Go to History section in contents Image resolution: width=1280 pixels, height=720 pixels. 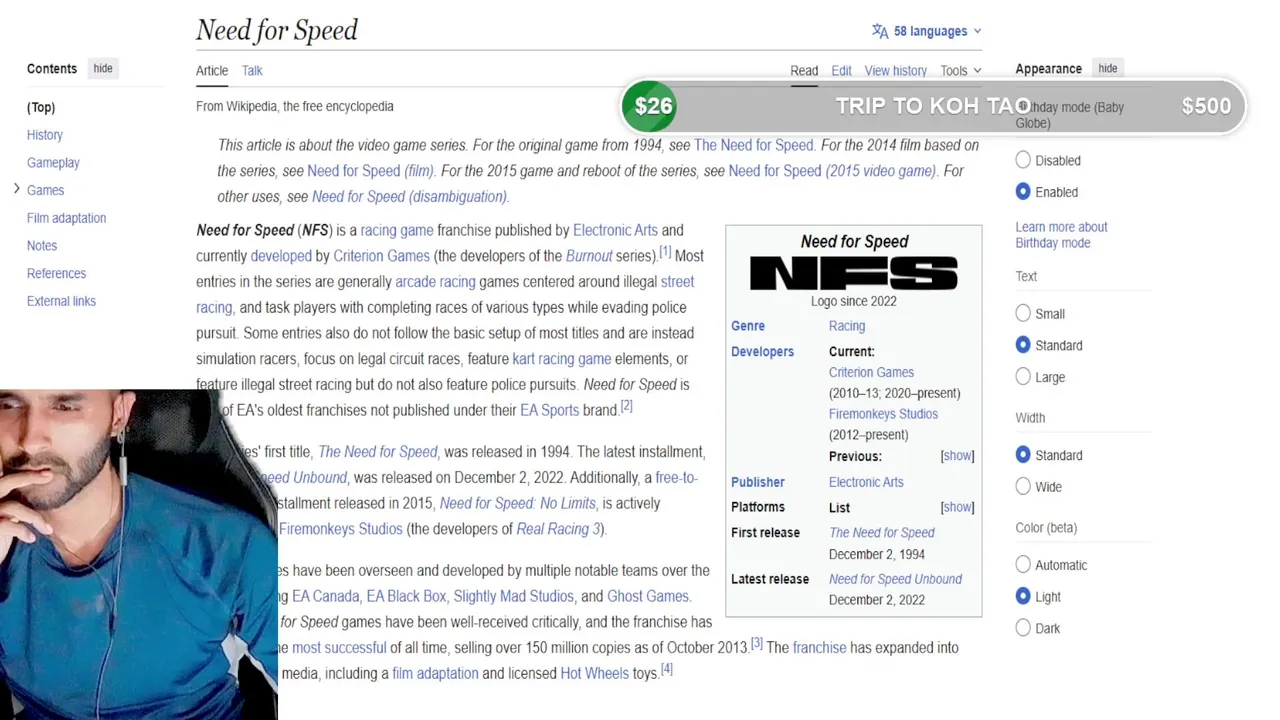tap(45, 134)
